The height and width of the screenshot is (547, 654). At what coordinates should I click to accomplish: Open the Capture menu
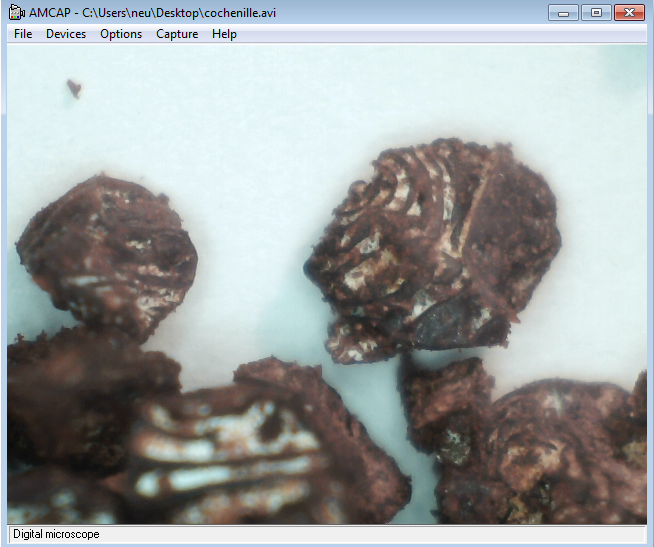pyautogui.click(x=177, y=34)
